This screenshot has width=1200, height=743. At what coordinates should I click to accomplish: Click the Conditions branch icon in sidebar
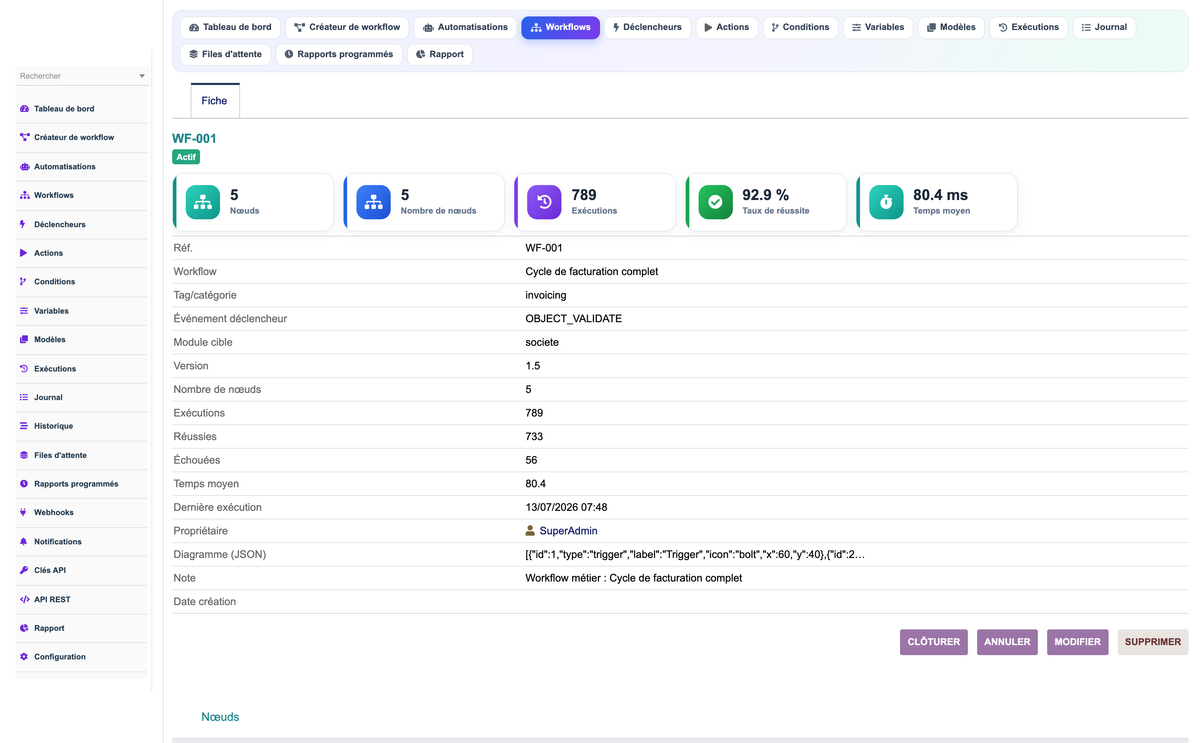point(23,282)
